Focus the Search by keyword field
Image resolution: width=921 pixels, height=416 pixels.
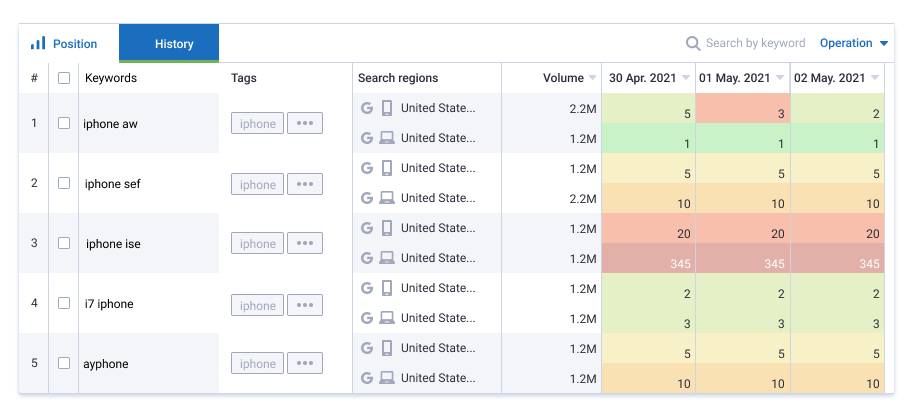(755, 44)
